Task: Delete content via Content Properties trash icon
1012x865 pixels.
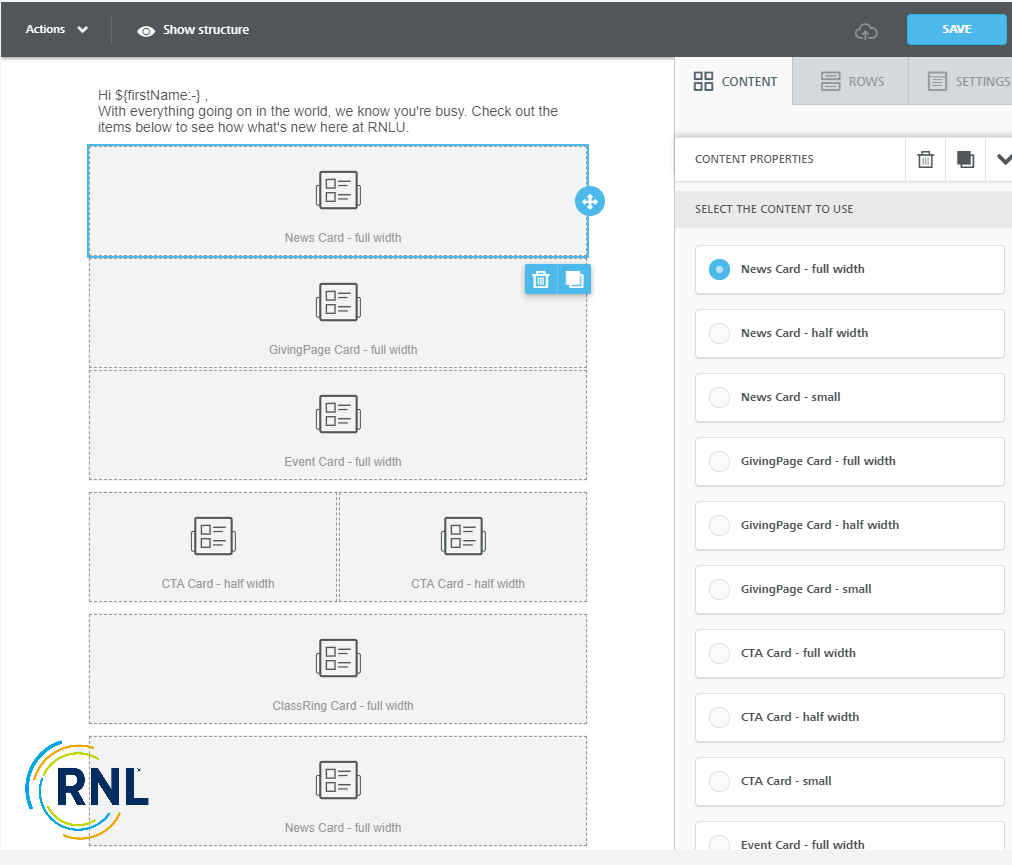Action: [926, 159]
